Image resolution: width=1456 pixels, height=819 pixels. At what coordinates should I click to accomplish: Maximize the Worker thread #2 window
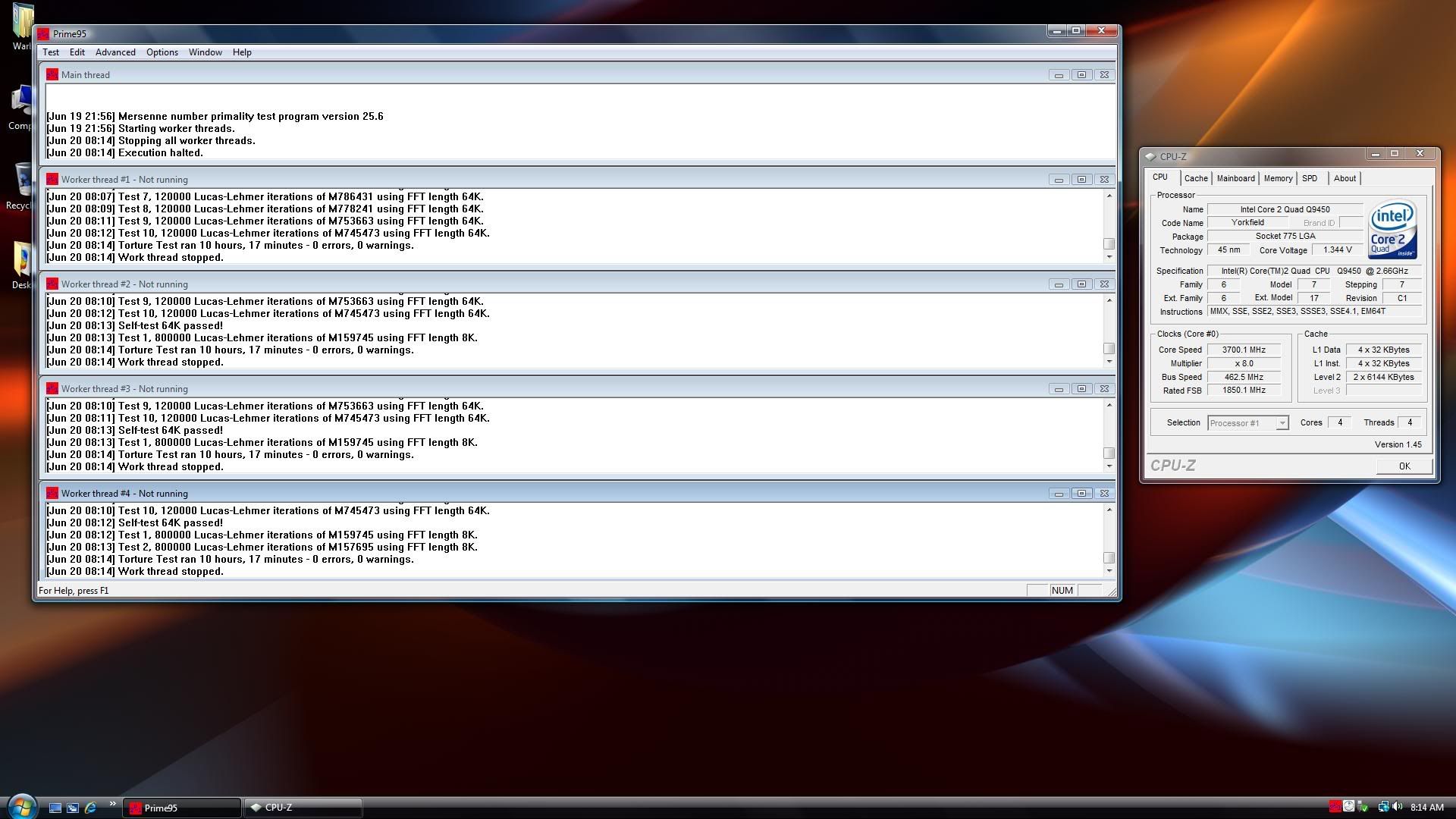pos(1081,284)
